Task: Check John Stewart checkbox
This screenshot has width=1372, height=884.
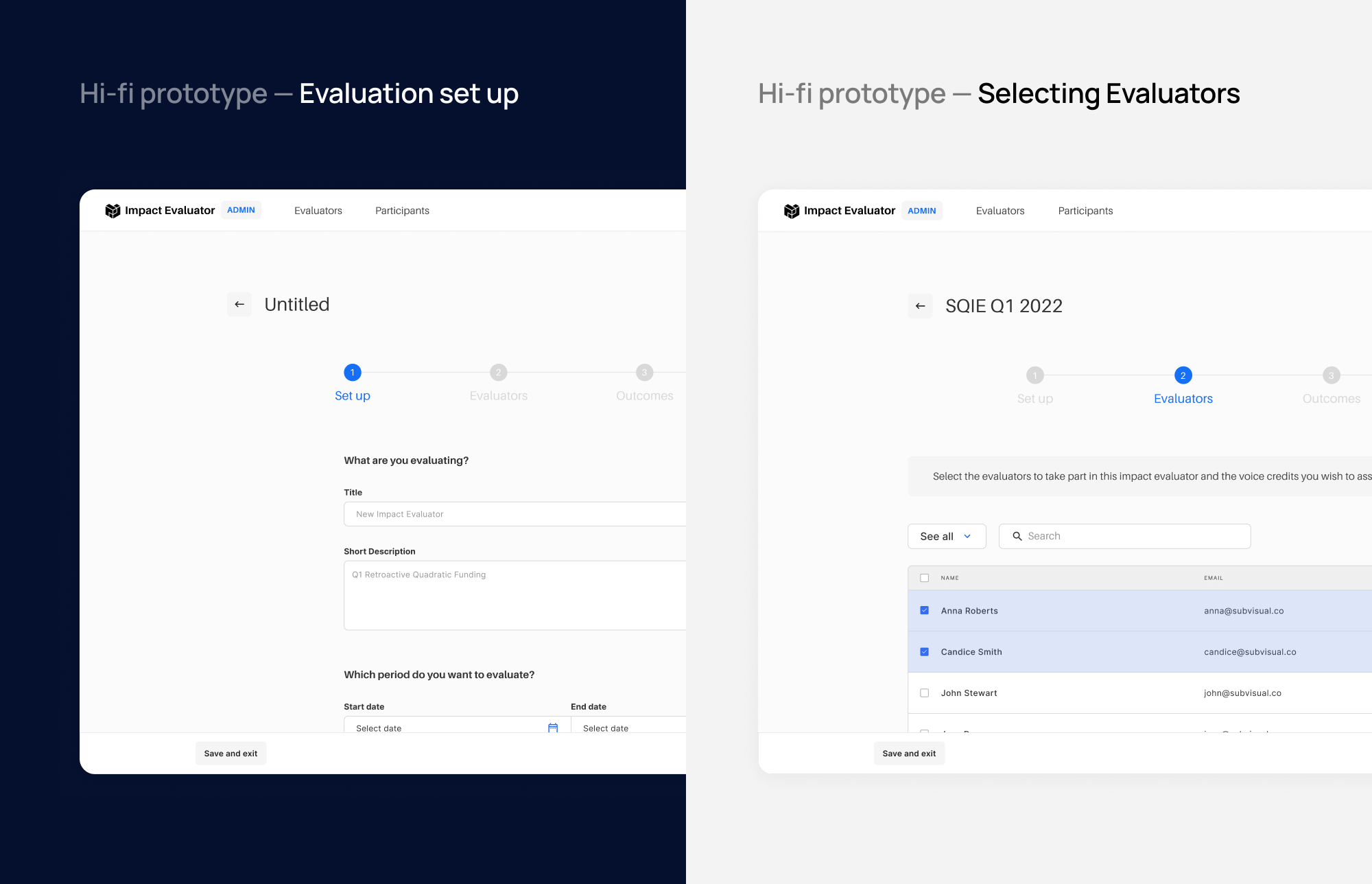Action: [x=924, y=693]
